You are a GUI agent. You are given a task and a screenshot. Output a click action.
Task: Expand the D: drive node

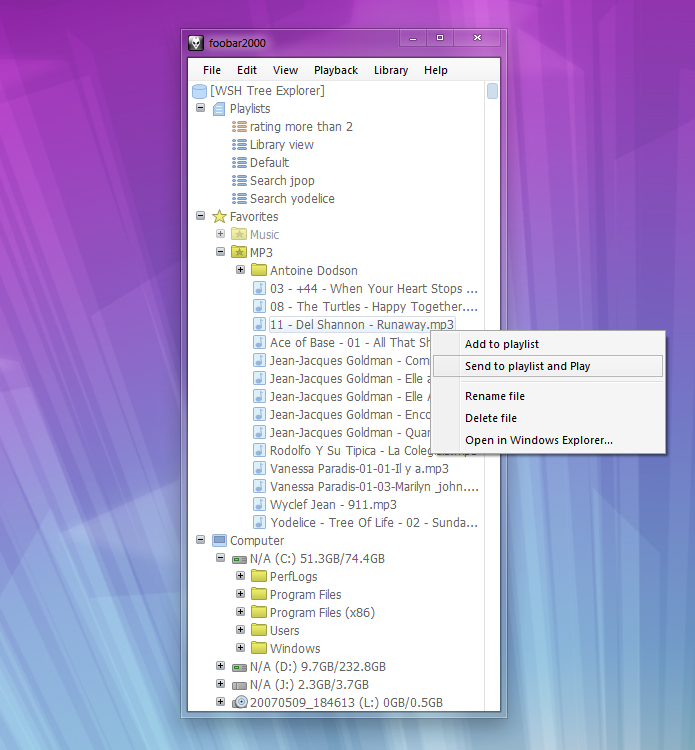pos(221,665)
